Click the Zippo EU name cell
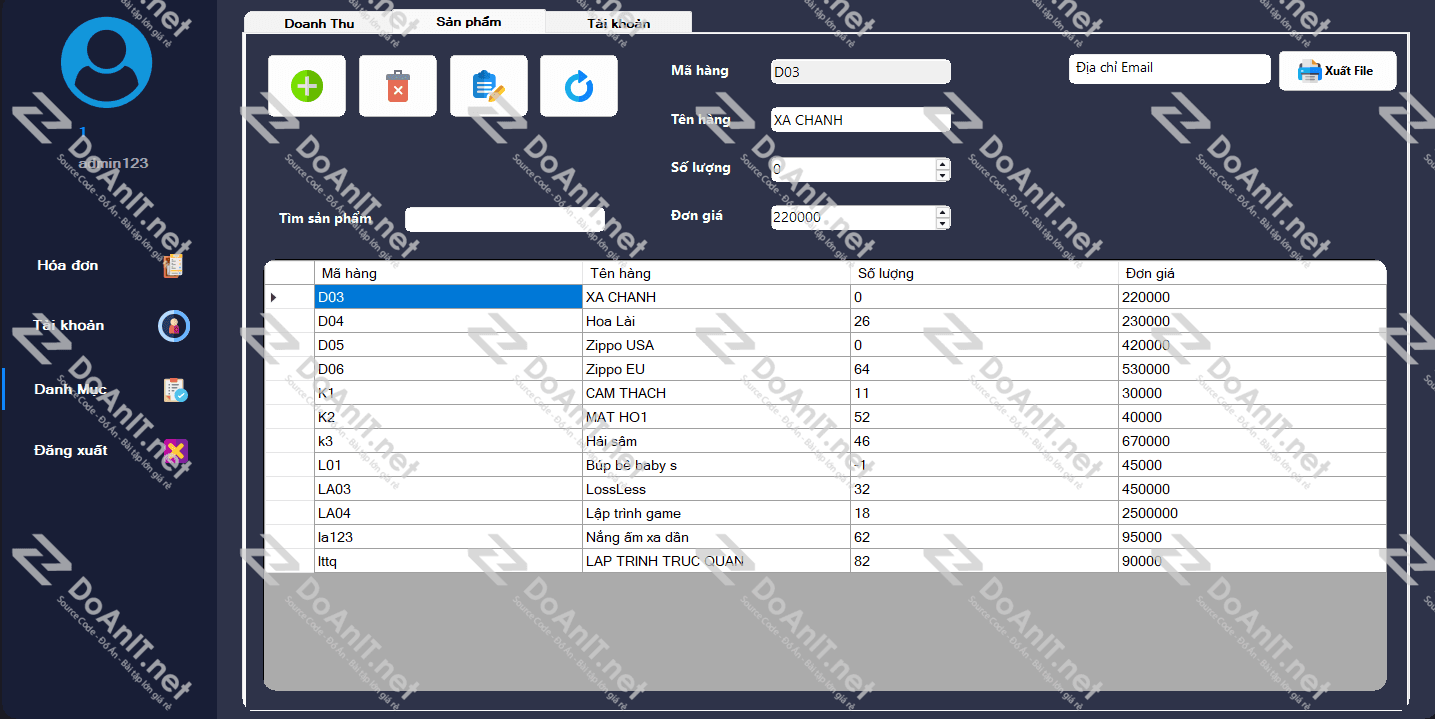The width and height of the screenshot is (1435, 719). [716, 369]
